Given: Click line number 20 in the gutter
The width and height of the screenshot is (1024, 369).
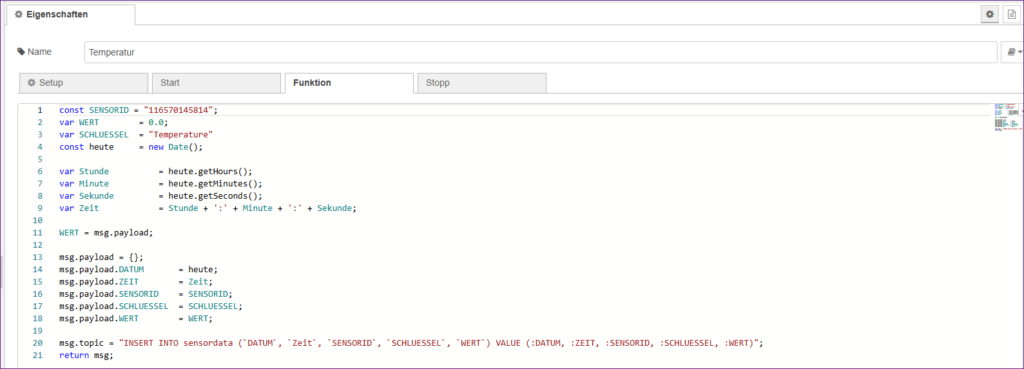Looking at the screenshot, I should [x=38, y=343].
